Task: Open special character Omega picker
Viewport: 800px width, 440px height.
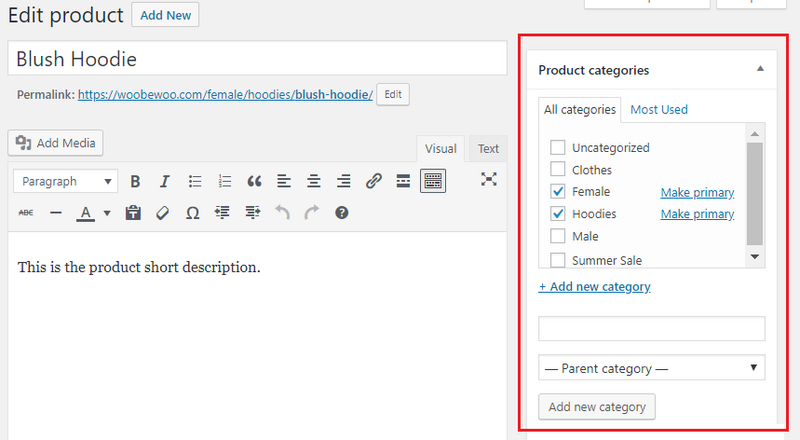Action: click(x=192, y=213)
